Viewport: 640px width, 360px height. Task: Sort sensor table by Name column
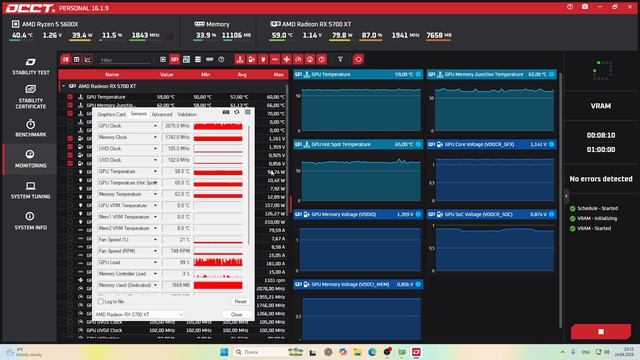pyautogui.click(x=112, y=75)
